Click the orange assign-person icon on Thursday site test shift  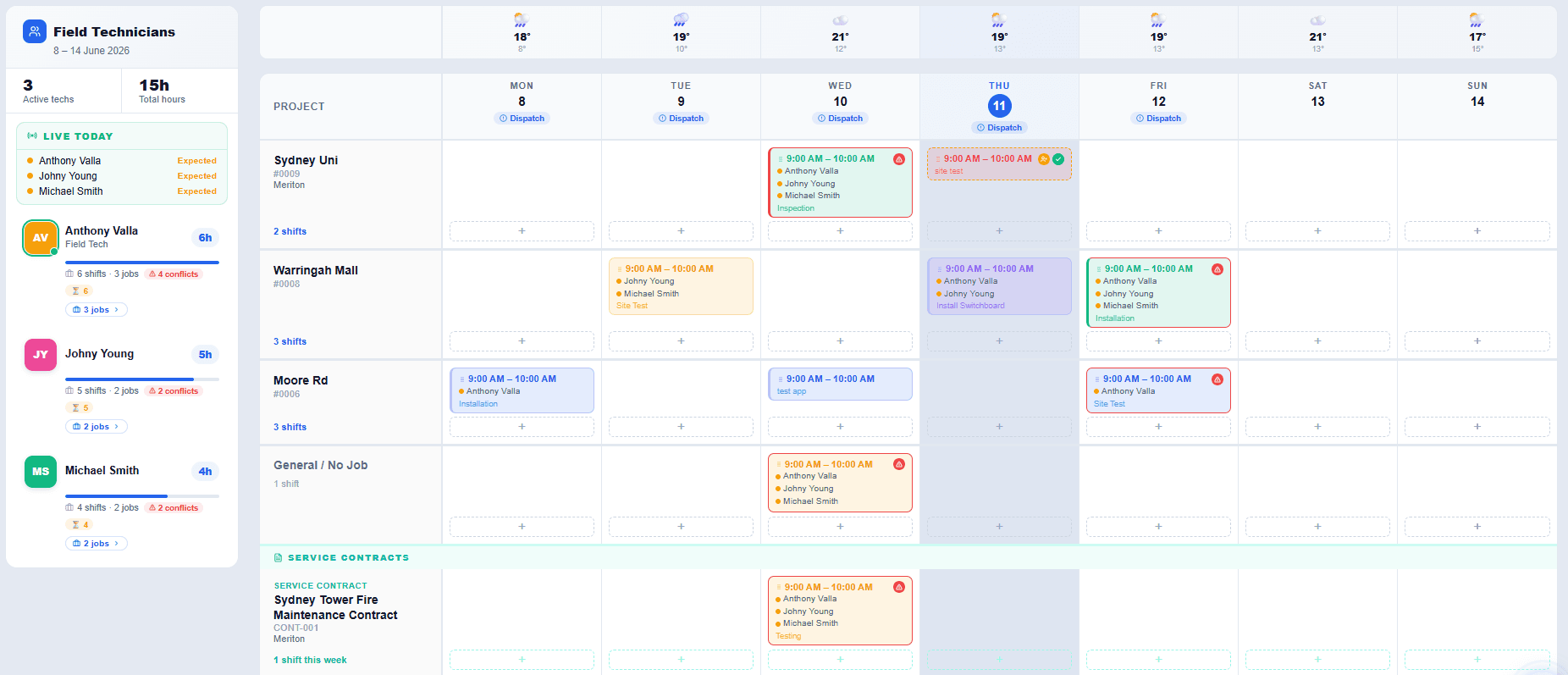pos(1044,159)
